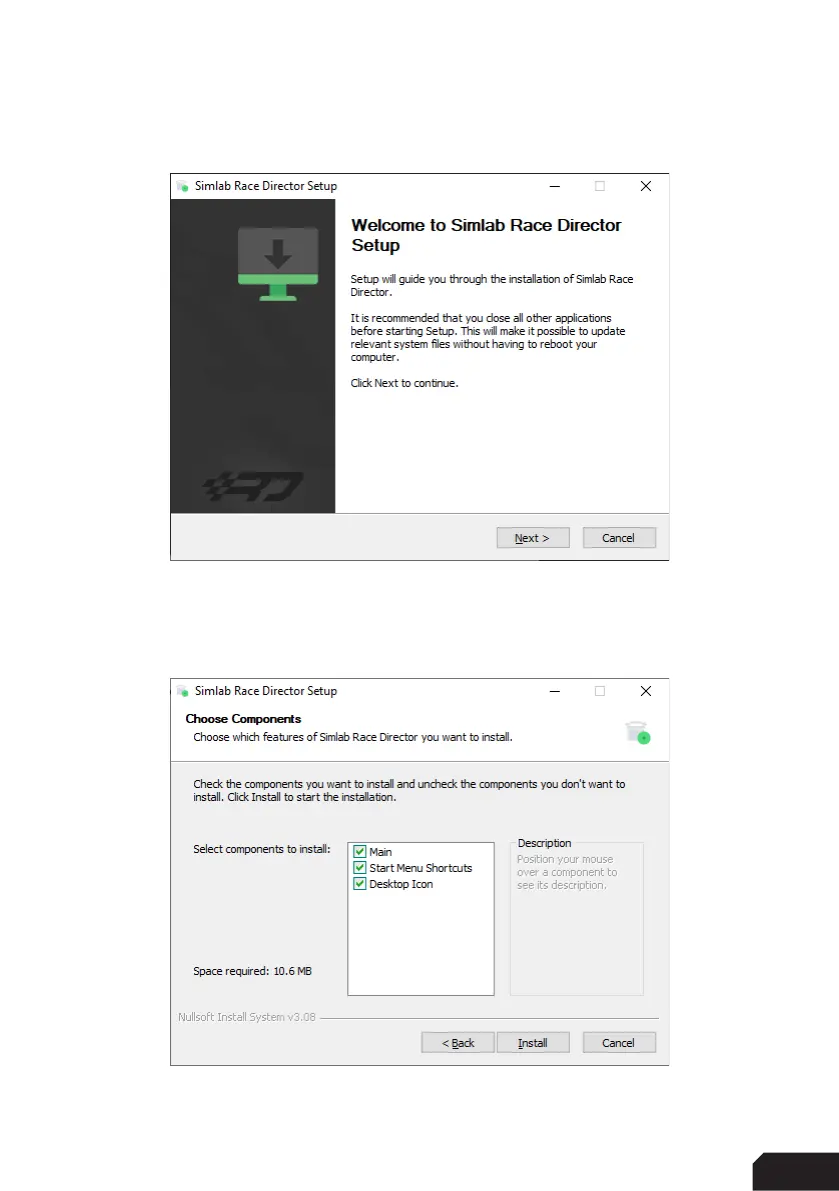Viewport: 839px width, 1191px height.
Task: Click the Select components to install label
Action: tap(262, 849)
